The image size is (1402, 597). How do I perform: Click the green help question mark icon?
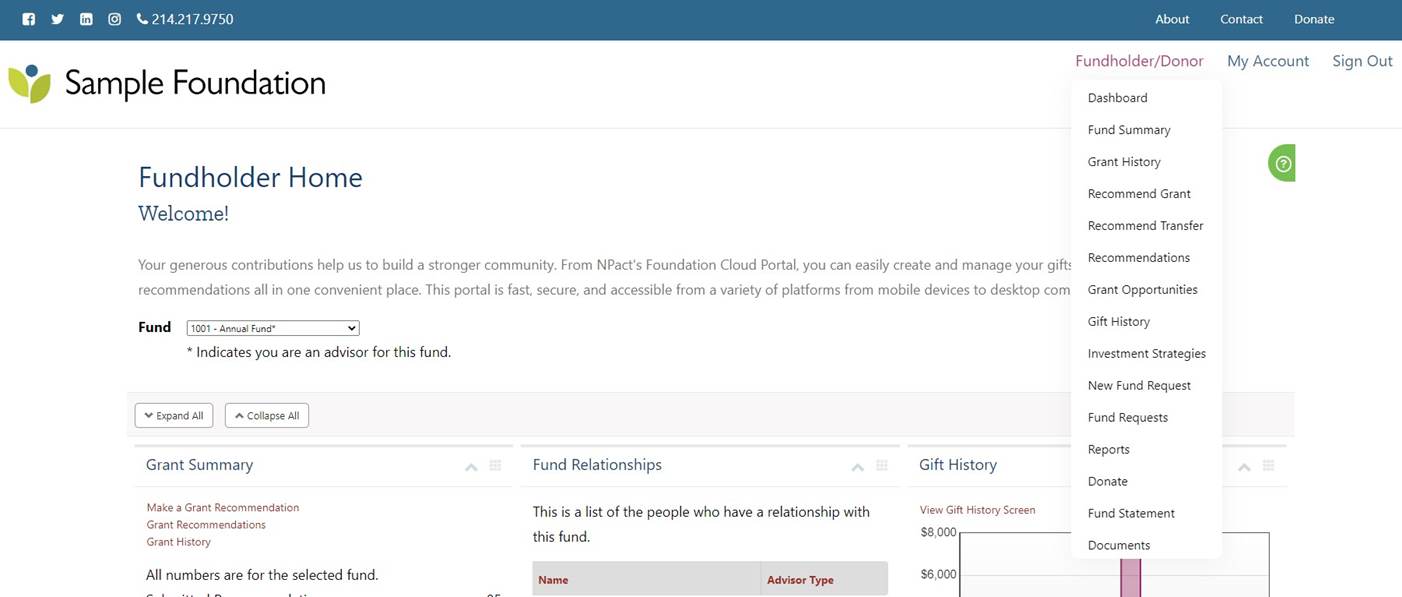point(1283,163)
